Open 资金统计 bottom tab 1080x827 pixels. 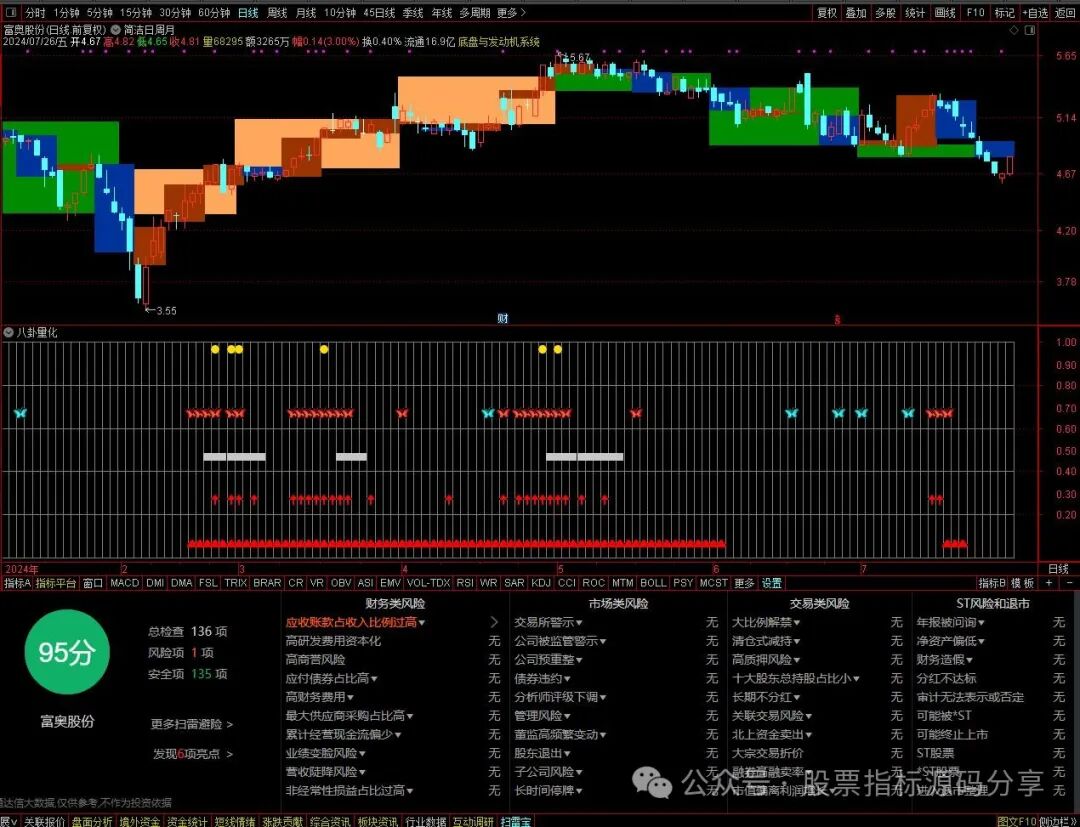click(187, 821)
